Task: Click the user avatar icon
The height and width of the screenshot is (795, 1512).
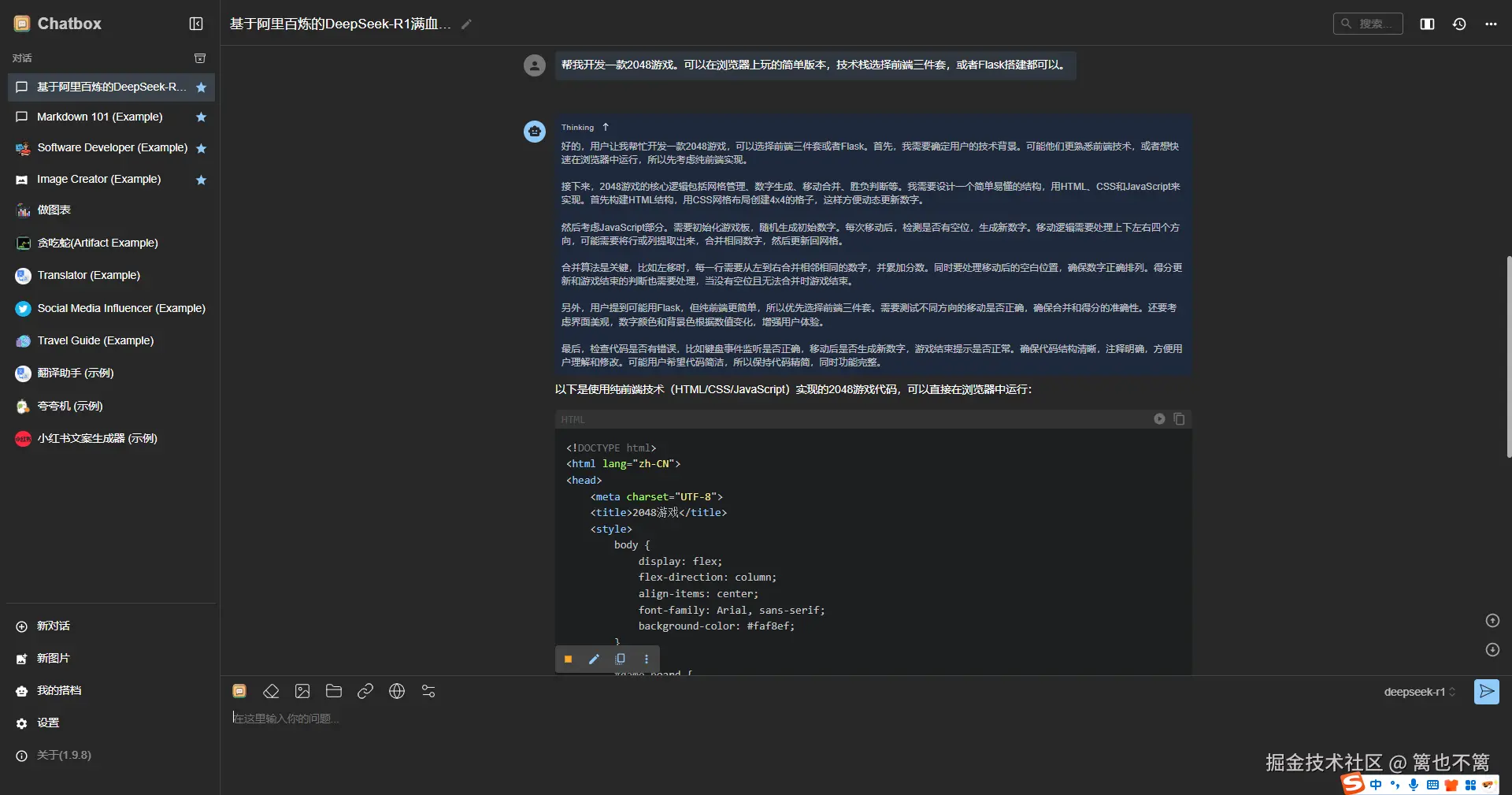Action: pos(535,65)
